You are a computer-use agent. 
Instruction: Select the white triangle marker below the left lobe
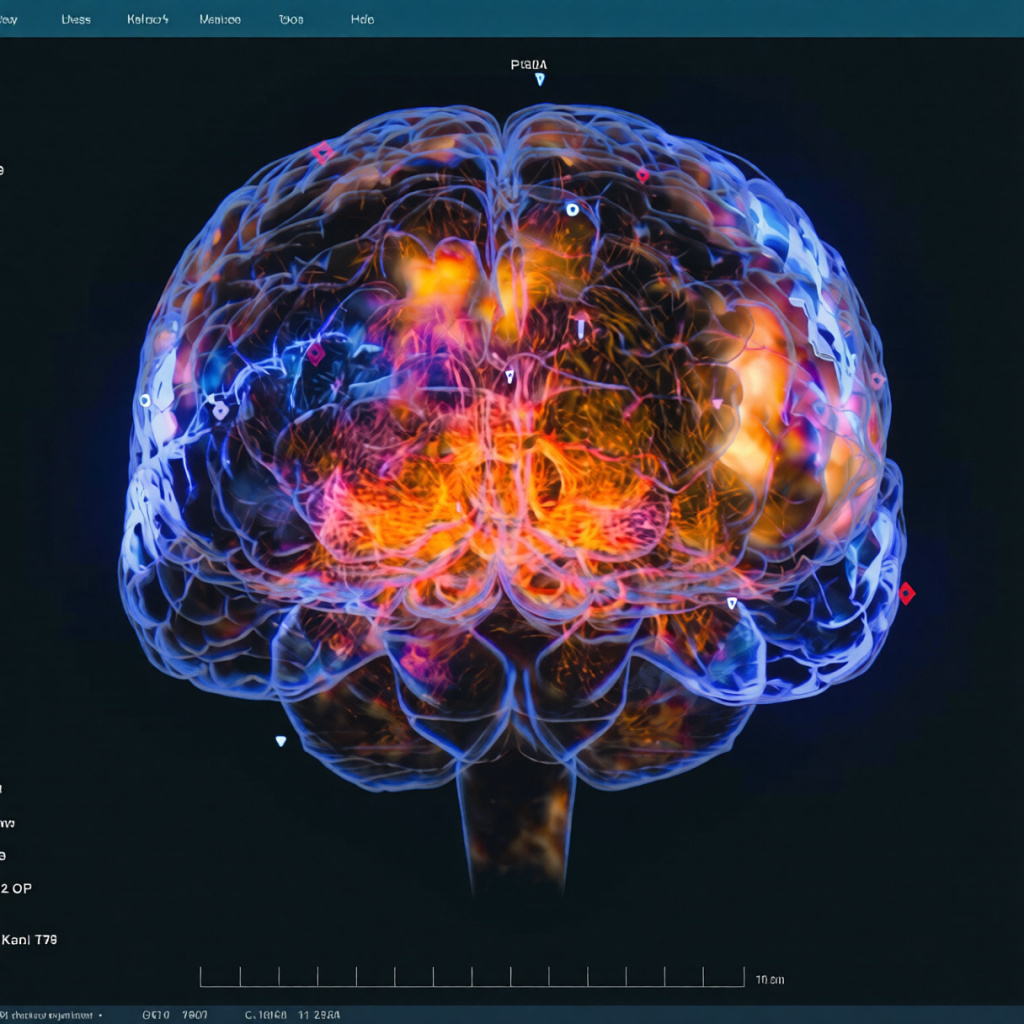click(281, 741)
